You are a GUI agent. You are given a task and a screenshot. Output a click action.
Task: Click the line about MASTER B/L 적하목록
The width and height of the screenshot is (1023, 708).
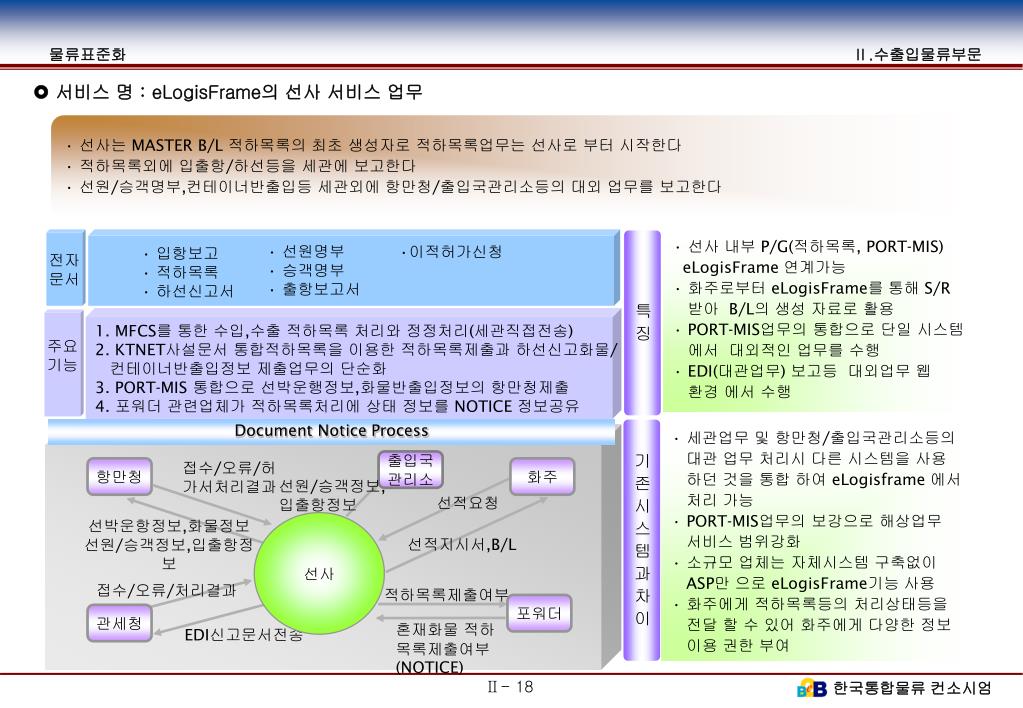pyautogui.click(x=380, y=145)
